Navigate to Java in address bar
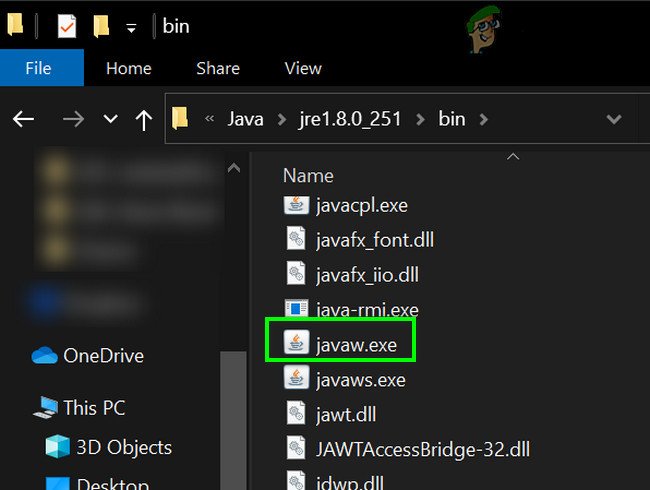 [245, 119]
